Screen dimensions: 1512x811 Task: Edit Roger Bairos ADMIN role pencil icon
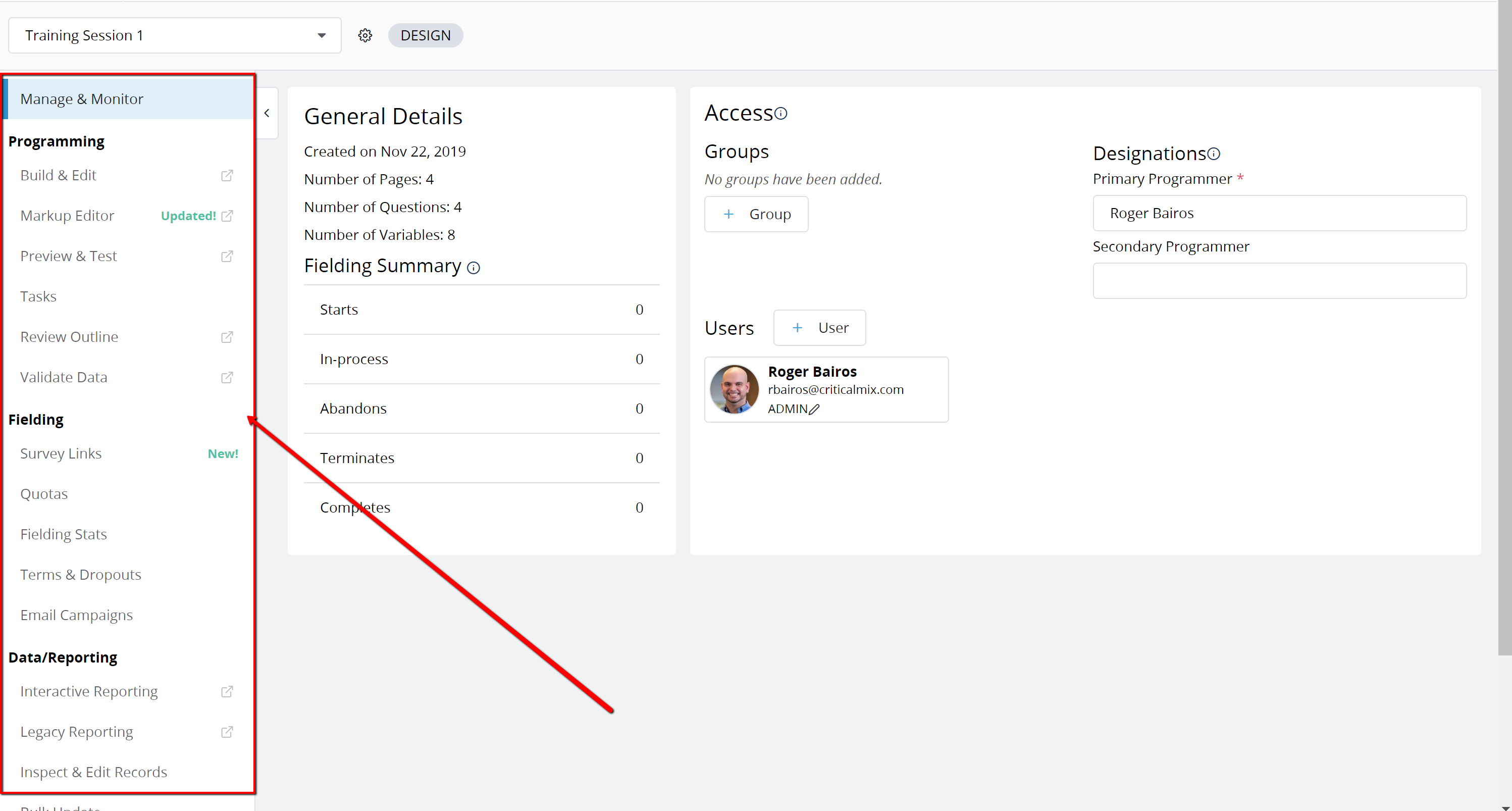coord(813,410)
